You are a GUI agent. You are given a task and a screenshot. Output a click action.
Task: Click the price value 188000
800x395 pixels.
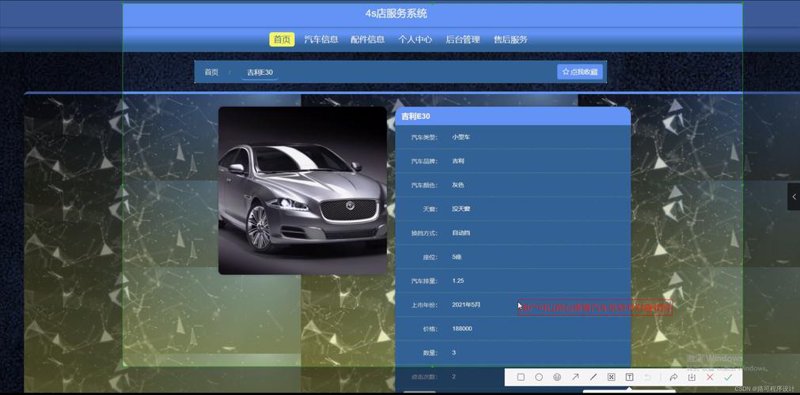462,329
